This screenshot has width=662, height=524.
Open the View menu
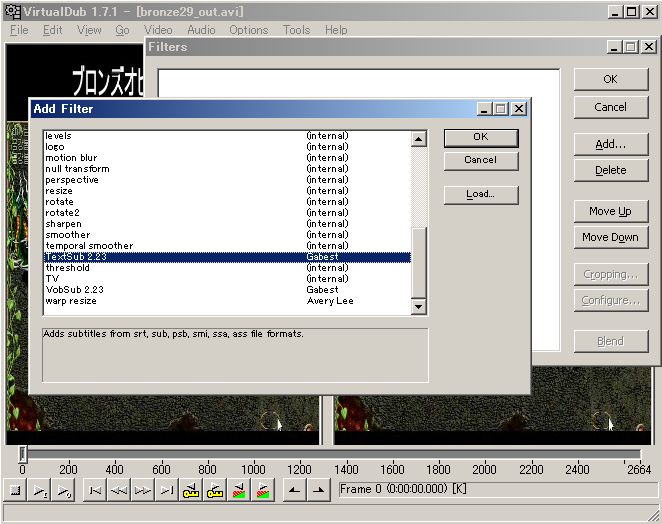click(x=89, y=30)
